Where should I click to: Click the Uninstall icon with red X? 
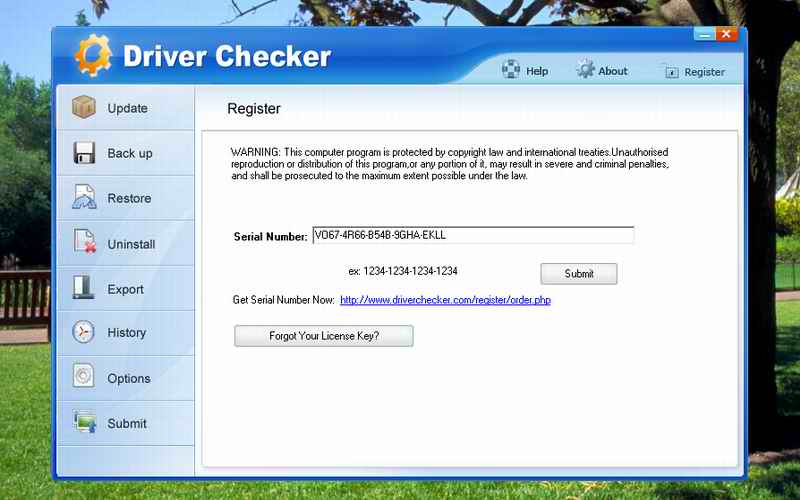click(x=84, y=243)
